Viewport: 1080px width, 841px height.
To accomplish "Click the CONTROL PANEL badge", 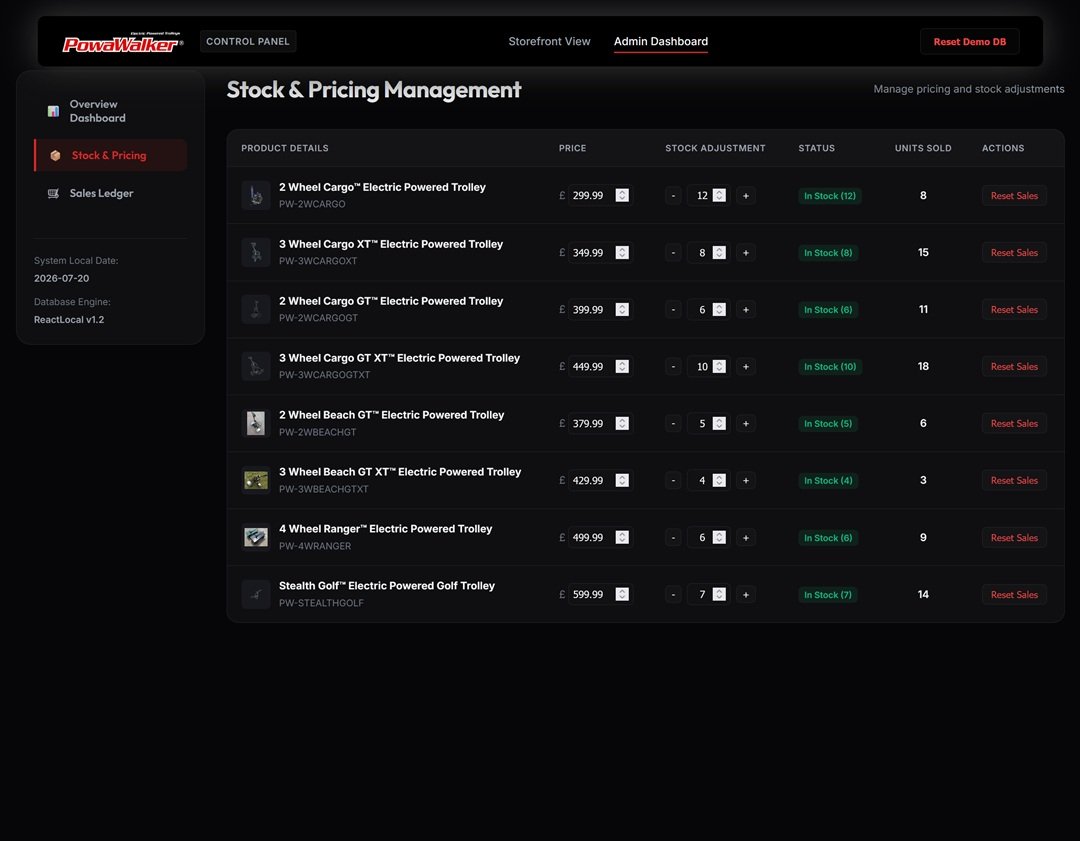I will pyautogui.click(x=248, y=41).
